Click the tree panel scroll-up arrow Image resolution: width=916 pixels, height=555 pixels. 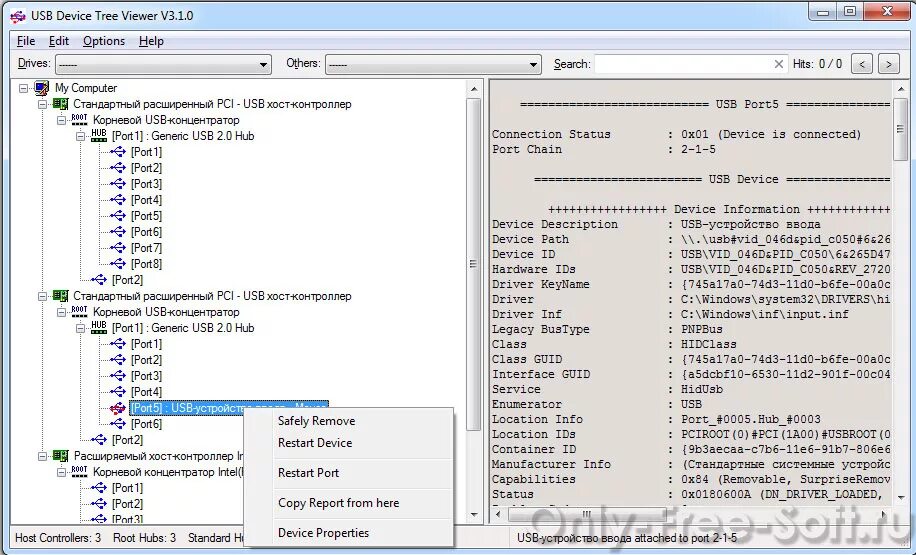point(474,89)
